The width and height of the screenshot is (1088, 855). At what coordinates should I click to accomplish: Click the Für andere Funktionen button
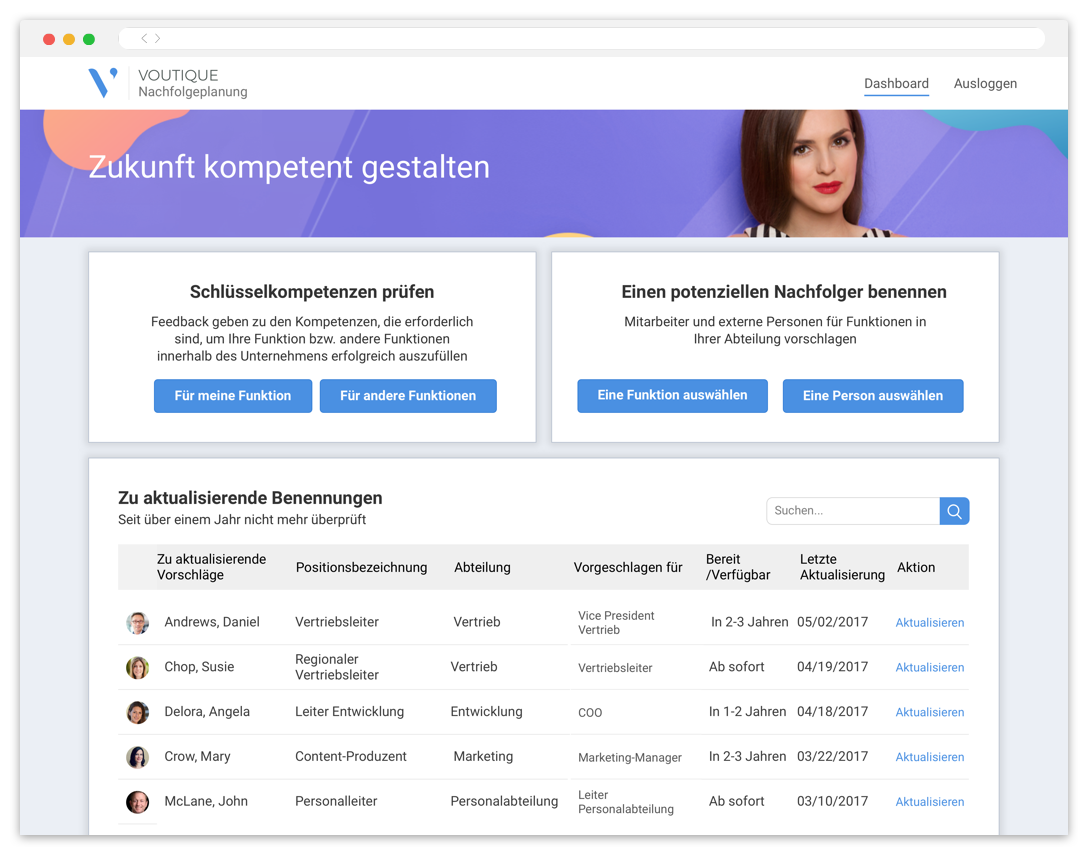[408, 396]
